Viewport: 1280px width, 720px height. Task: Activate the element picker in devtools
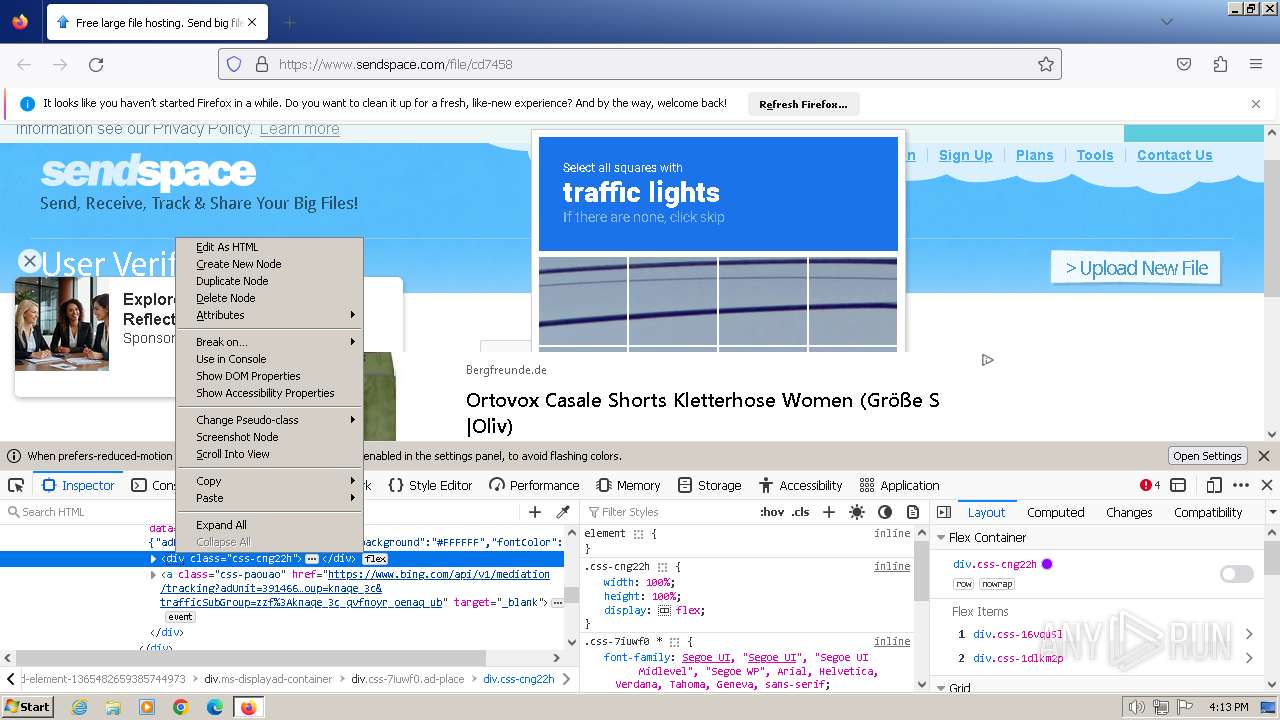pyautogui.click(x=16, y=485)
